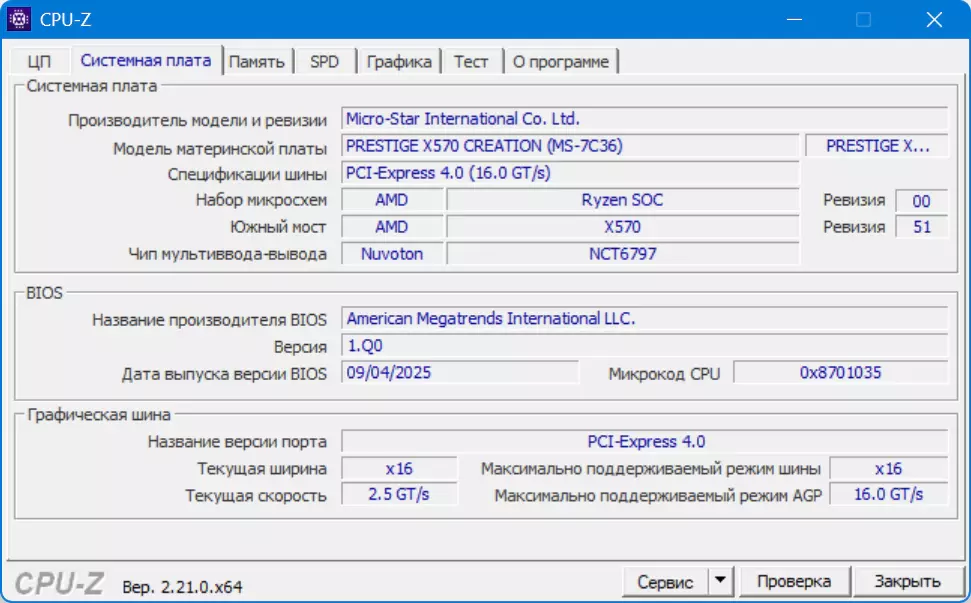Minimize the CPU-Z window

click(795, 19)
